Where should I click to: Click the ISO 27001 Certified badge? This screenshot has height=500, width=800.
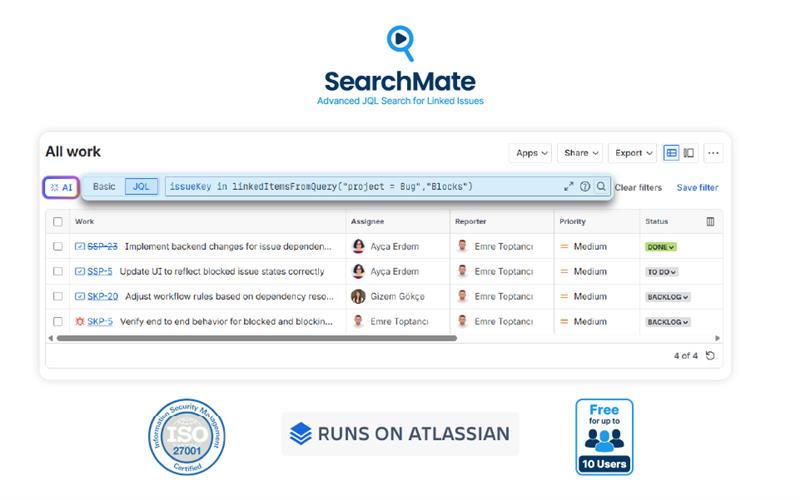click(187, 437)
